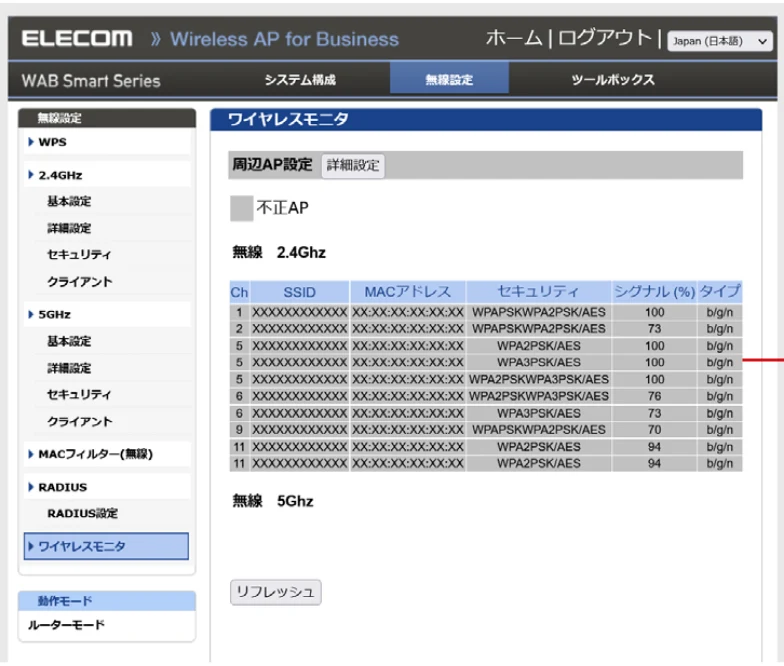Open MACフィルター(無線) menu item
This screenshot has height=666, width=784.
[x=96, y=454]
